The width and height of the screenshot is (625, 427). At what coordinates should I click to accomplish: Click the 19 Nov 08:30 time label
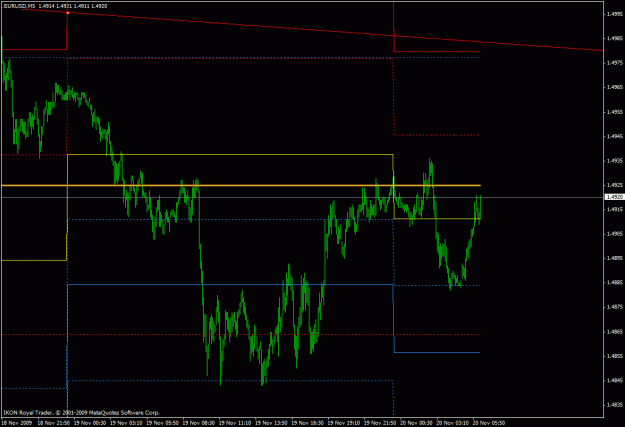(x=199, y=423)
